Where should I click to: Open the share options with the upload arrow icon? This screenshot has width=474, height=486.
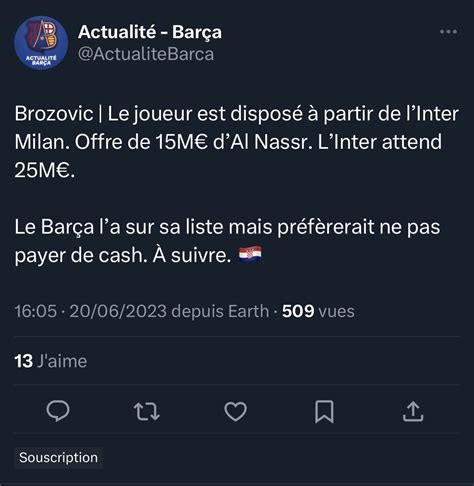(x=413, y=412)
